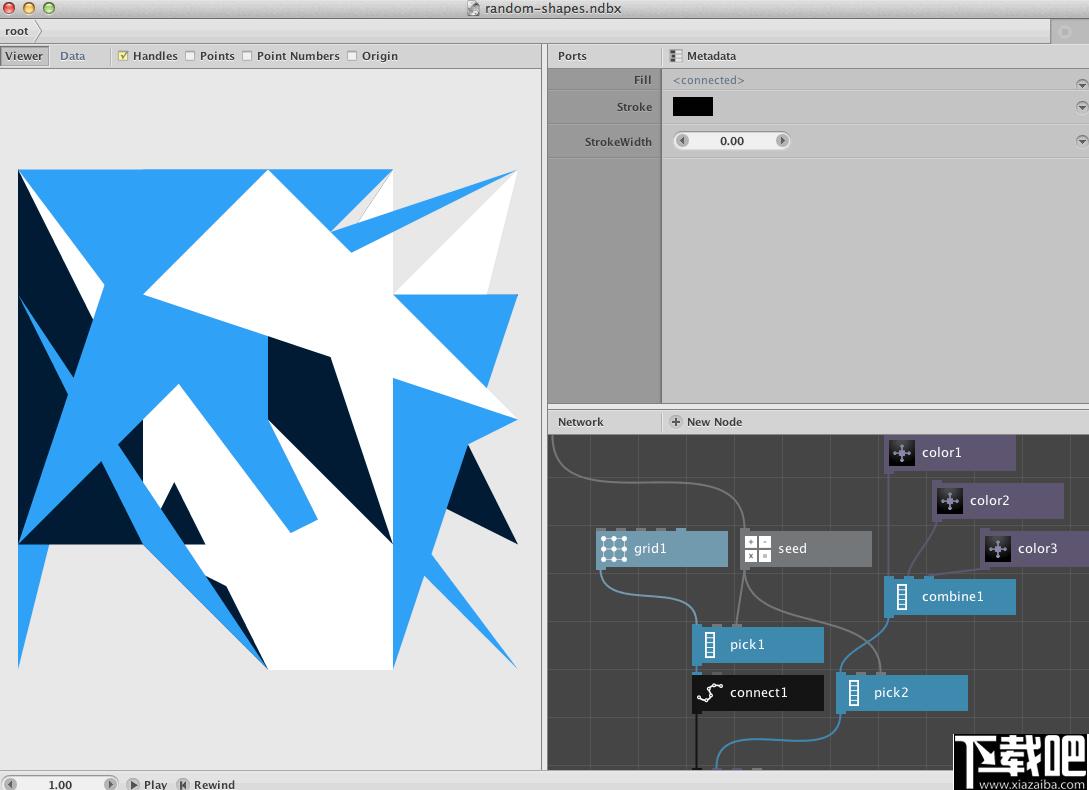Click the grid1 node icon
This screenshot has height=790, width=1089.
click(613, 548)
